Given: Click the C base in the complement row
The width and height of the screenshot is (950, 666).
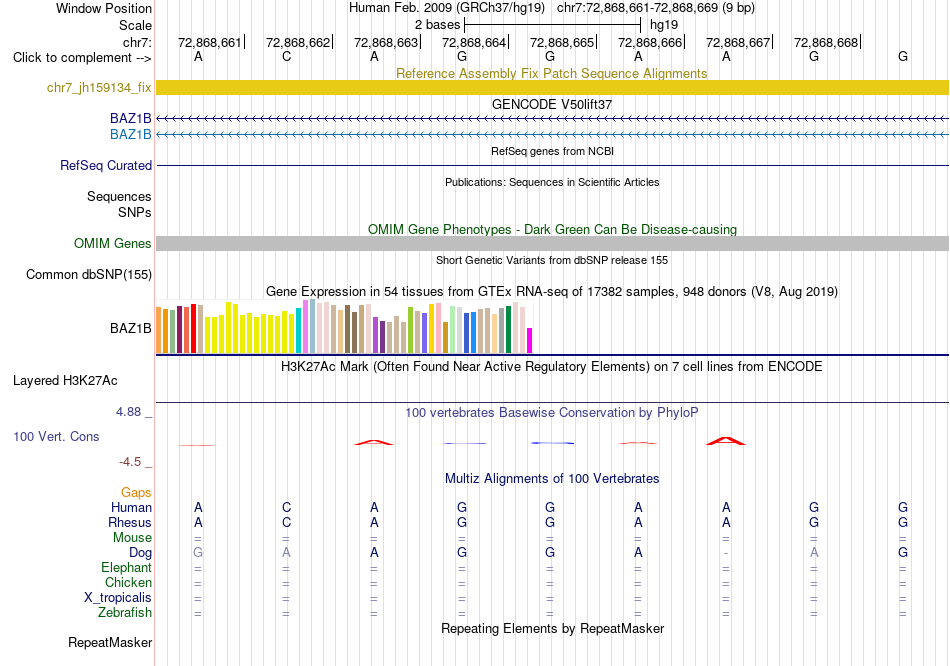Looking at the screenshot, I should click(287, 56).
